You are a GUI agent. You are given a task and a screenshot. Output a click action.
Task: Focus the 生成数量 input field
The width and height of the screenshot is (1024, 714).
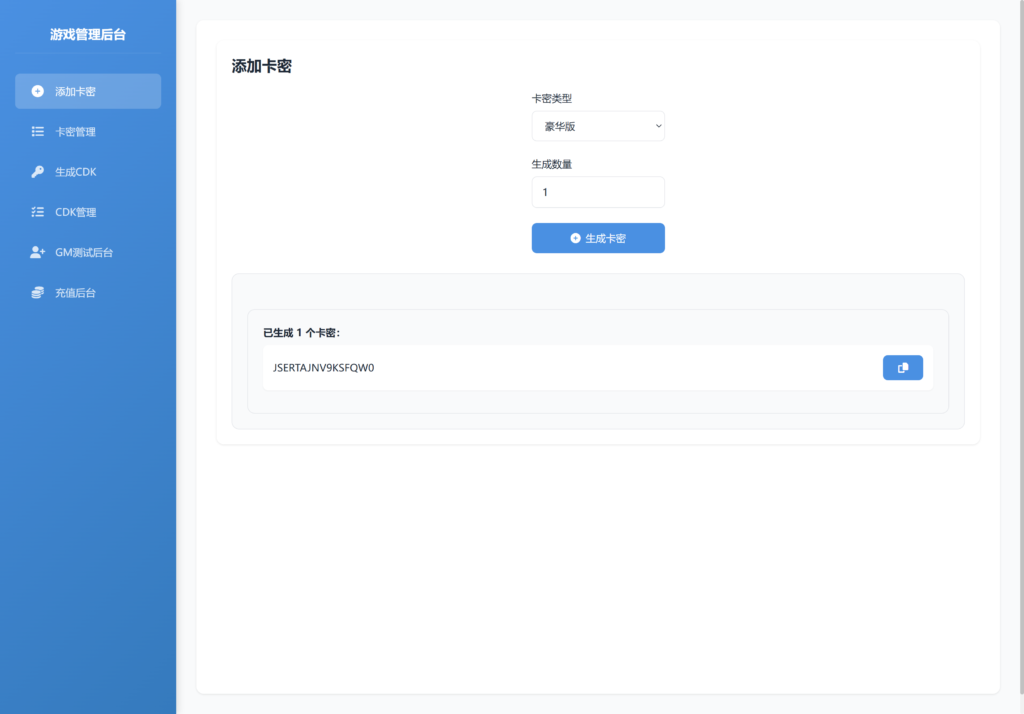pyautogui.click(x=597, y=192)
